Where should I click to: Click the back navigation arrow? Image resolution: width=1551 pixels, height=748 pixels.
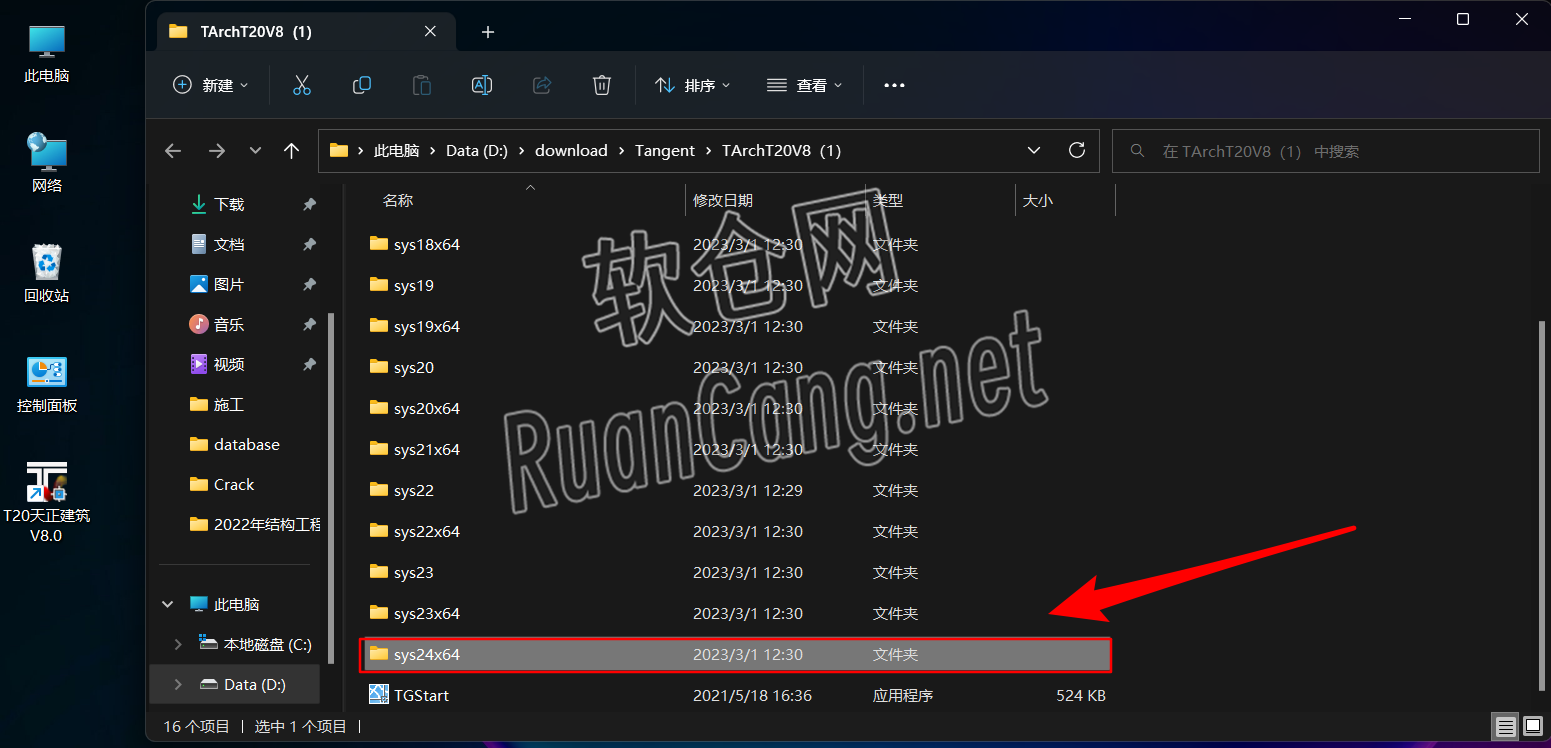pos(172,150)
